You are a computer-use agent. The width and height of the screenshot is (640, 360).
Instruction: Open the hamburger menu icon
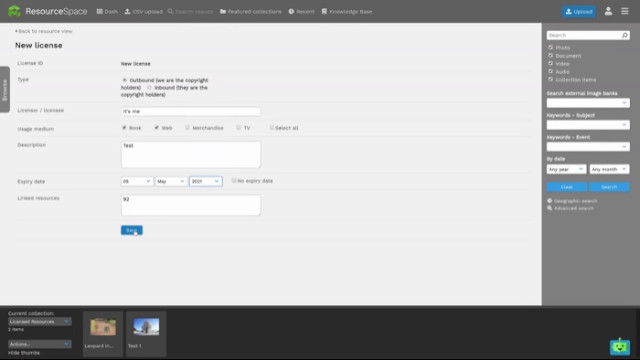625,11
